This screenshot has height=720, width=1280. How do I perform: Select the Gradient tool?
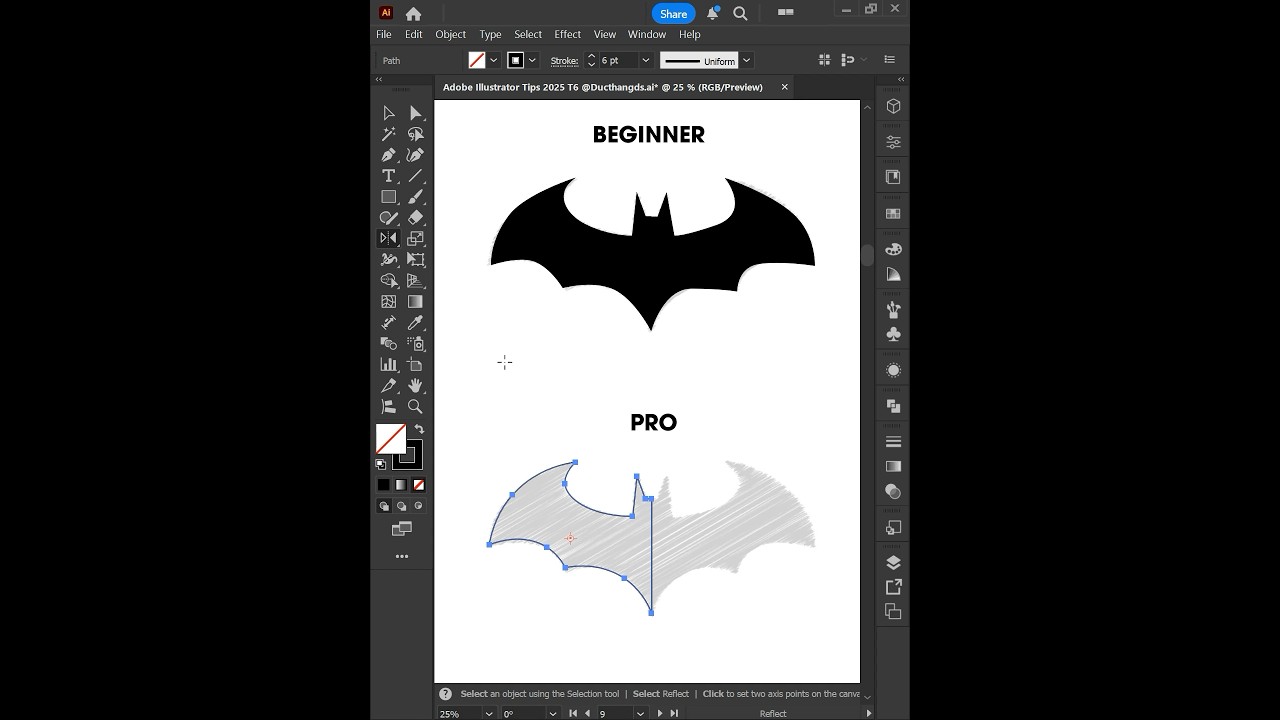coord(415,302)
